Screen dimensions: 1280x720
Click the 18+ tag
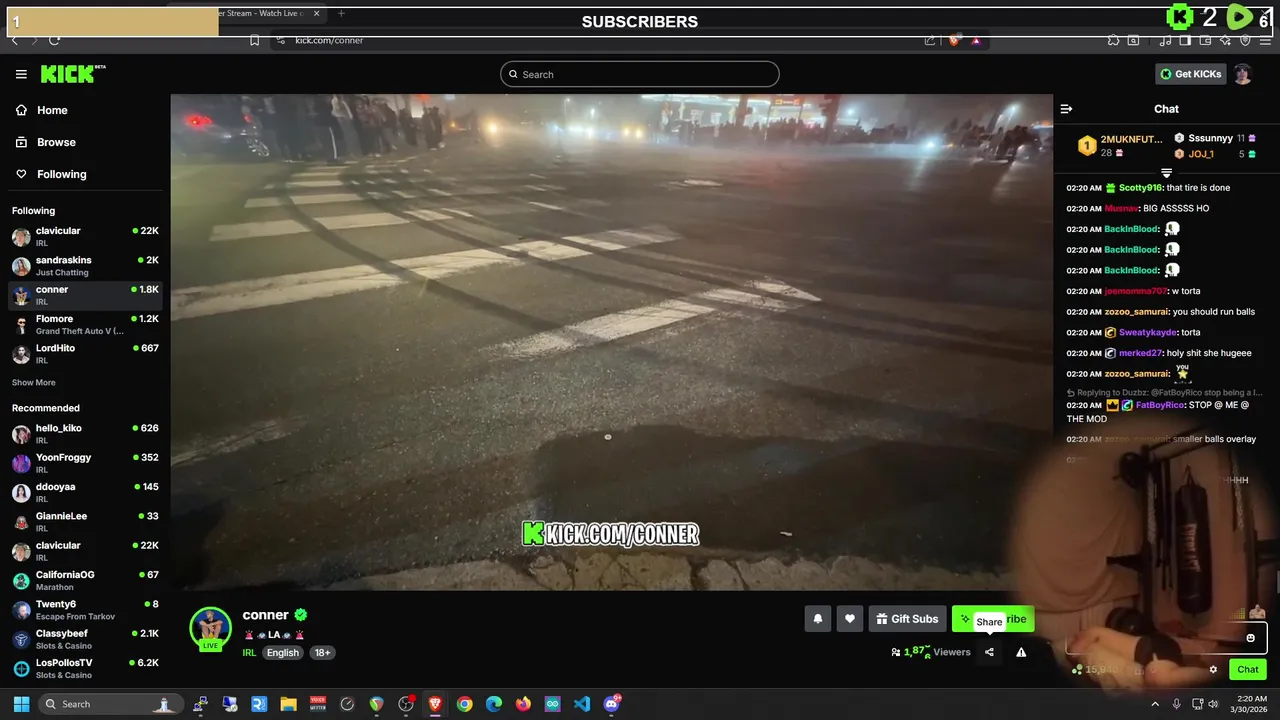(322, 653)
